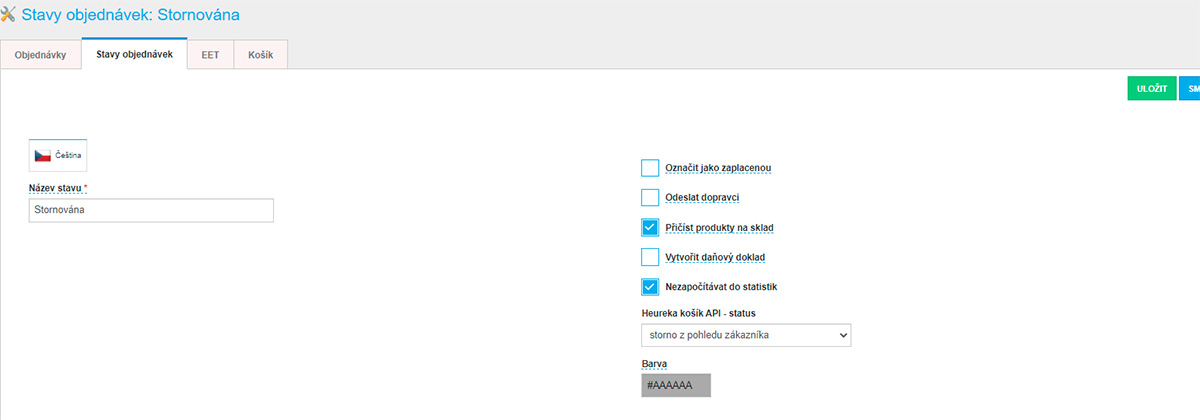The width and height of the screenshot is (1200, 420).
Task: Click the Stavy objednávek: Stornována page heading
Action: (x=130, y=15)
